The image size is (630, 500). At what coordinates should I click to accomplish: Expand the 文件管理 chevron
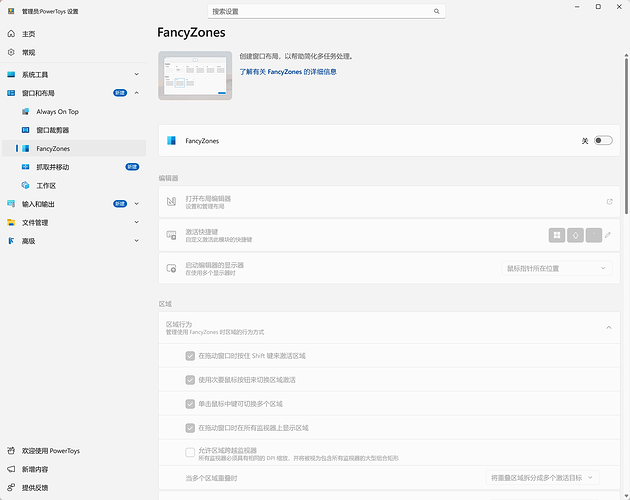click(137, 222)
